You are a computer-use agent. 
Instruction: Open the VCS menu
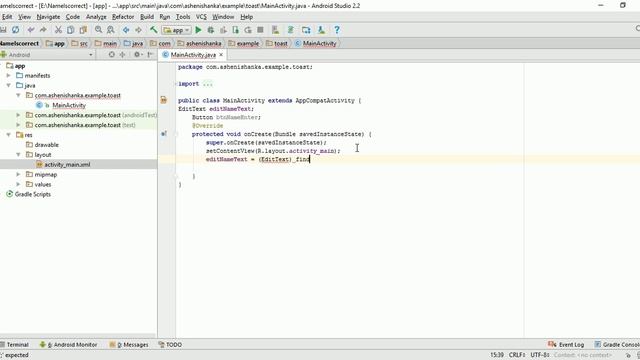tap(201, 17)
